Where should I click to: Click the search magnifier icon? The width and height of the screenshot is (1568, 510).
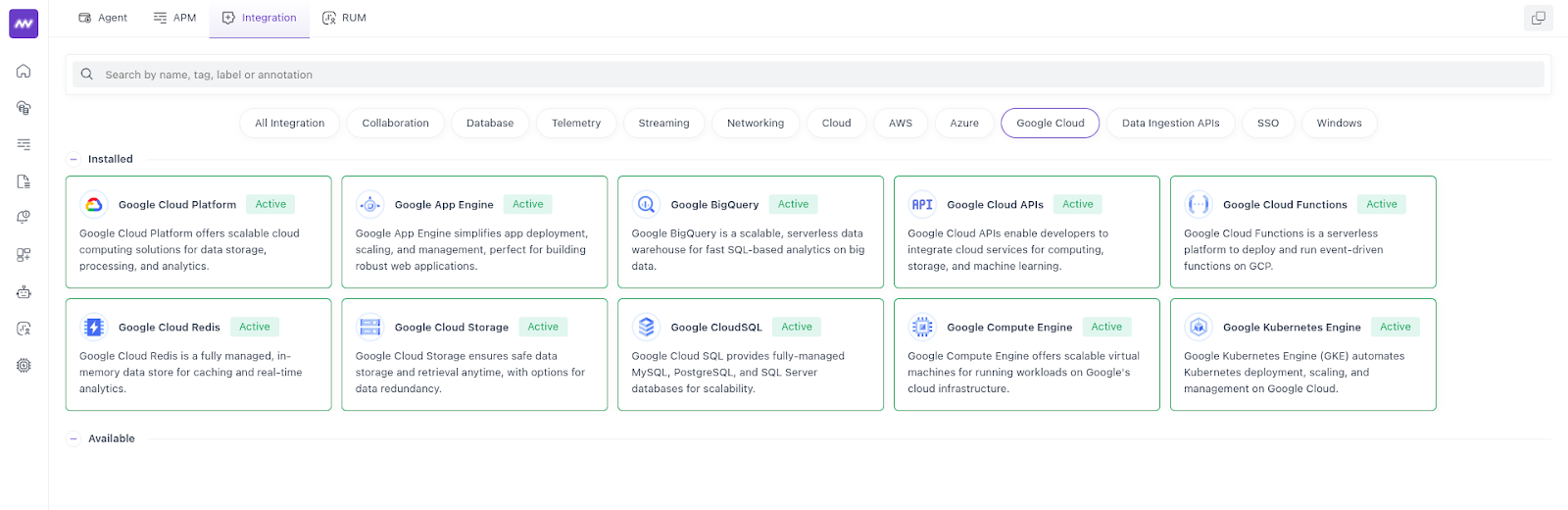[x=87, y=75]
